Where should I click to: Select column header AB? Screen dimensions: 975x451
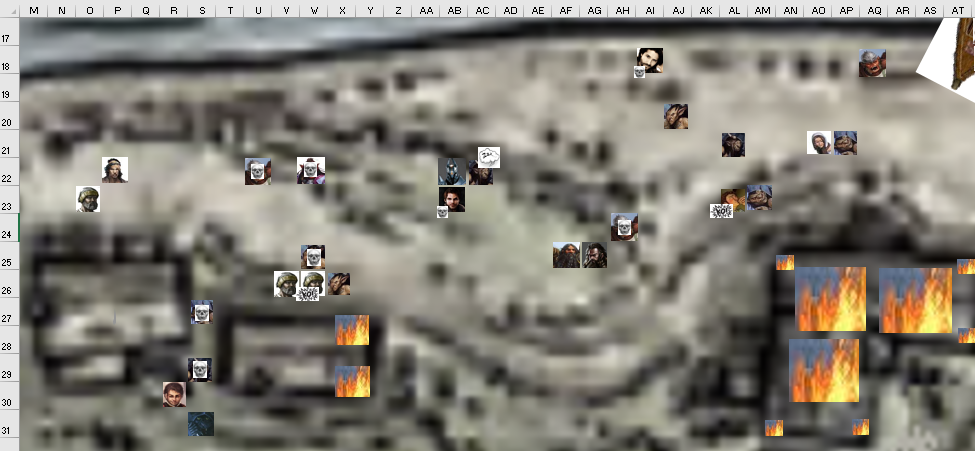[x=455, y=11]
